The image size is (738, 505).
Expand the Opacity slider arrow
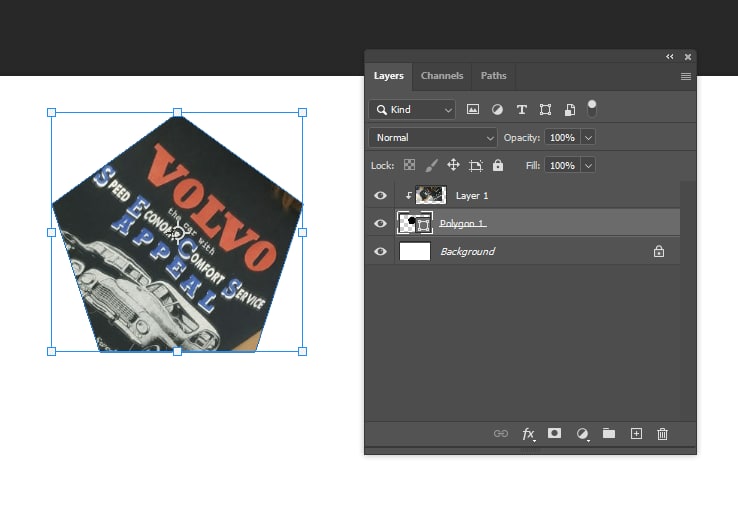click(588, 137)
